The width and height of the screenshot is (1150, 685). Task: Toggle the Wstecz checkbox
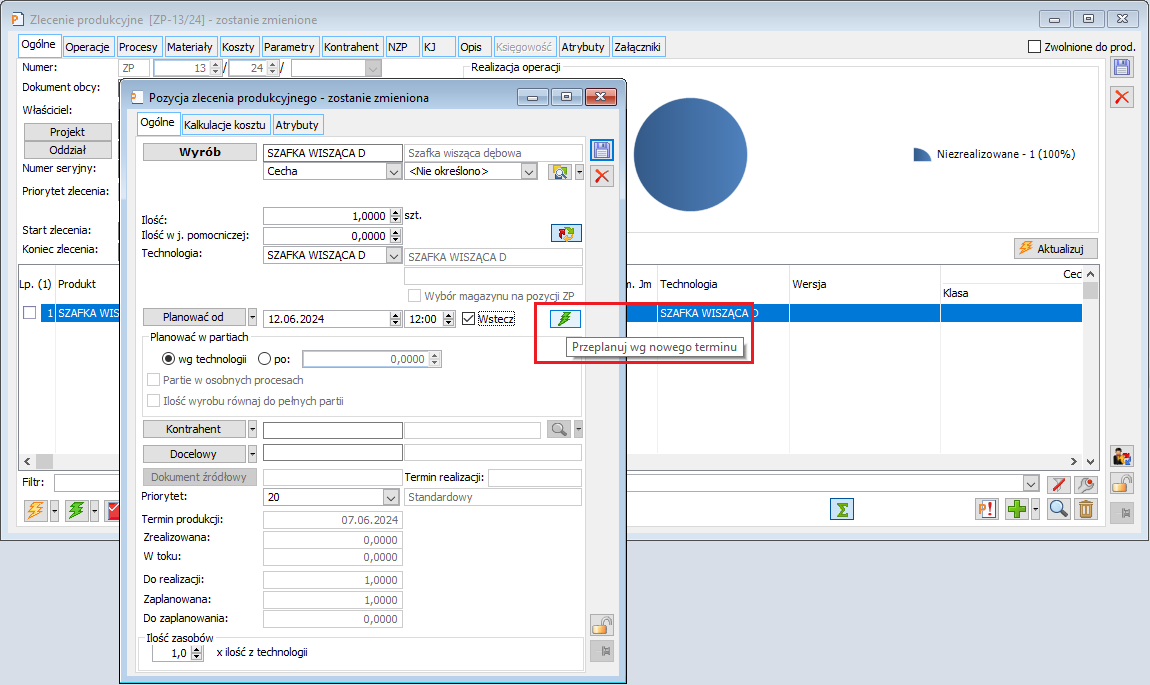click(469, 319)
